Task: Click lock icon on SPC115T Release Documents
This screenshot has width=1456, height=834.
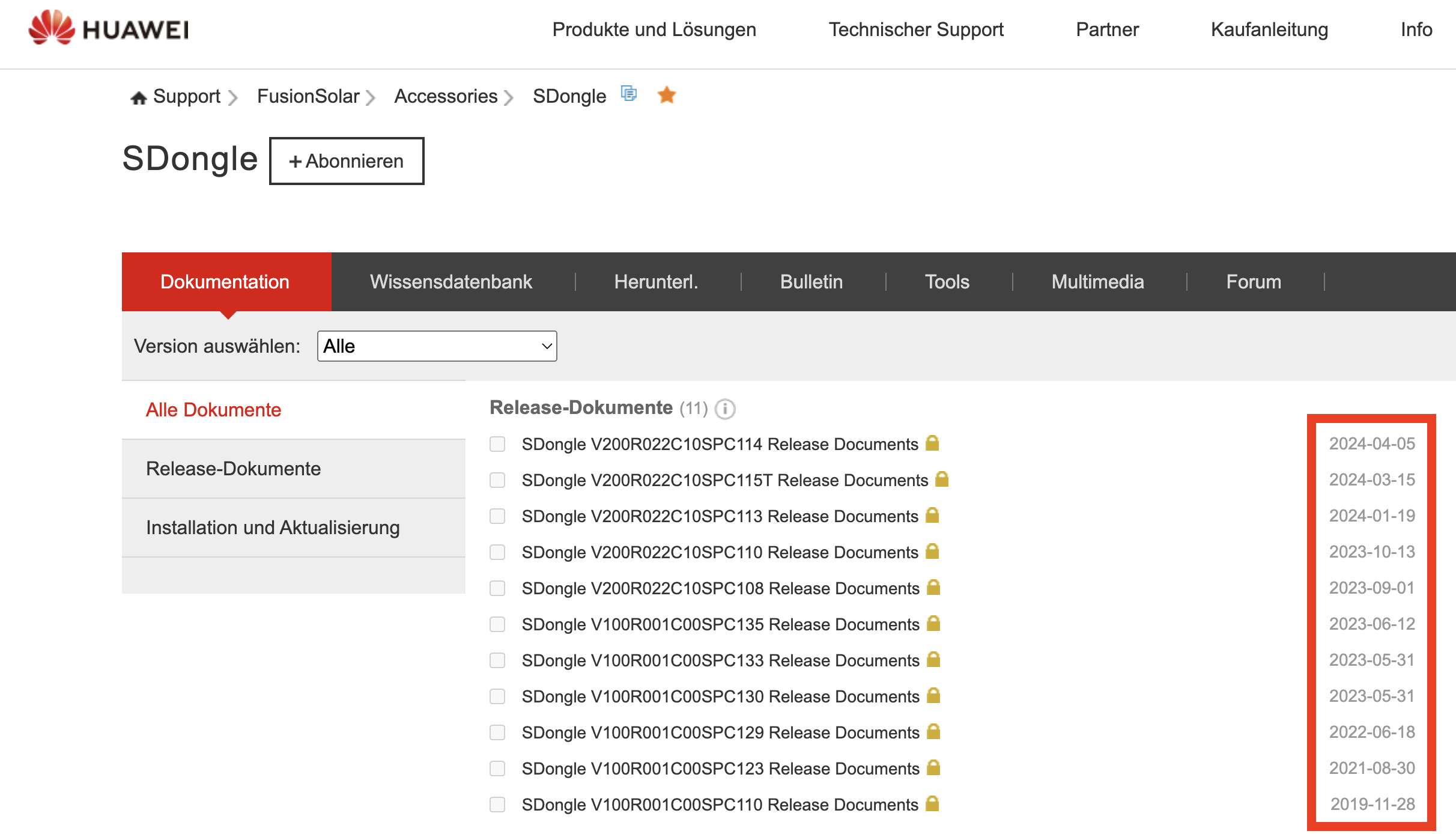Action: (x=942, y=479)
